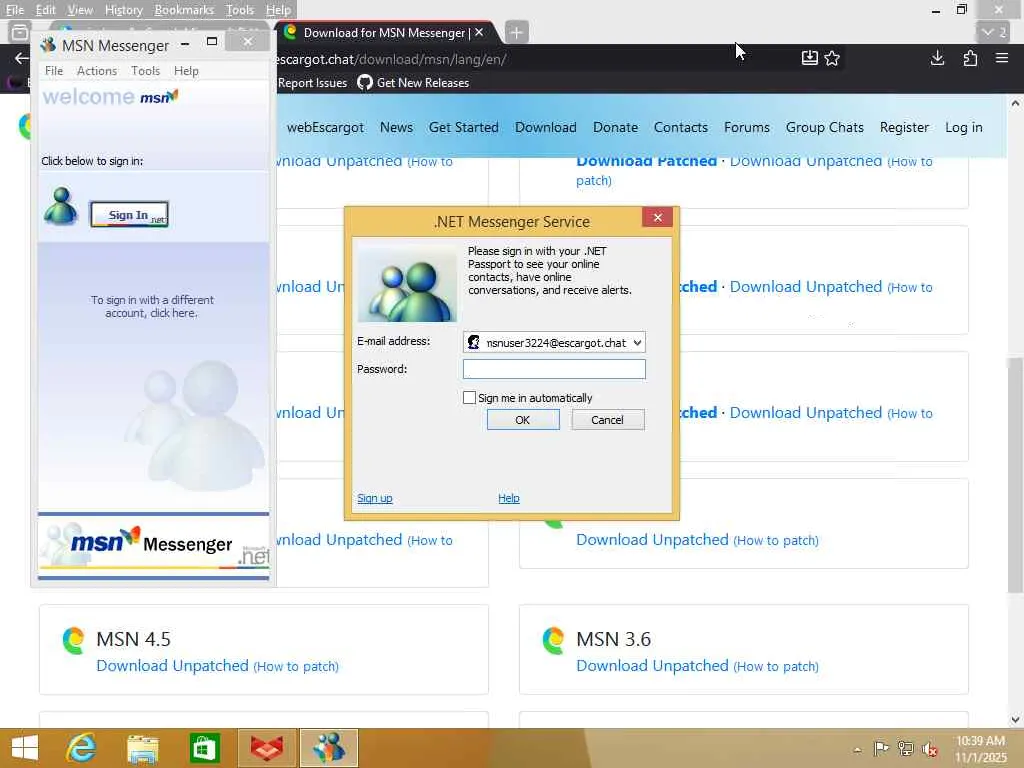Image resolution: width=1024 pixels, height=768 pixels.
Task: Open the browser hamburger menu
Action: tap(1002, 58)
